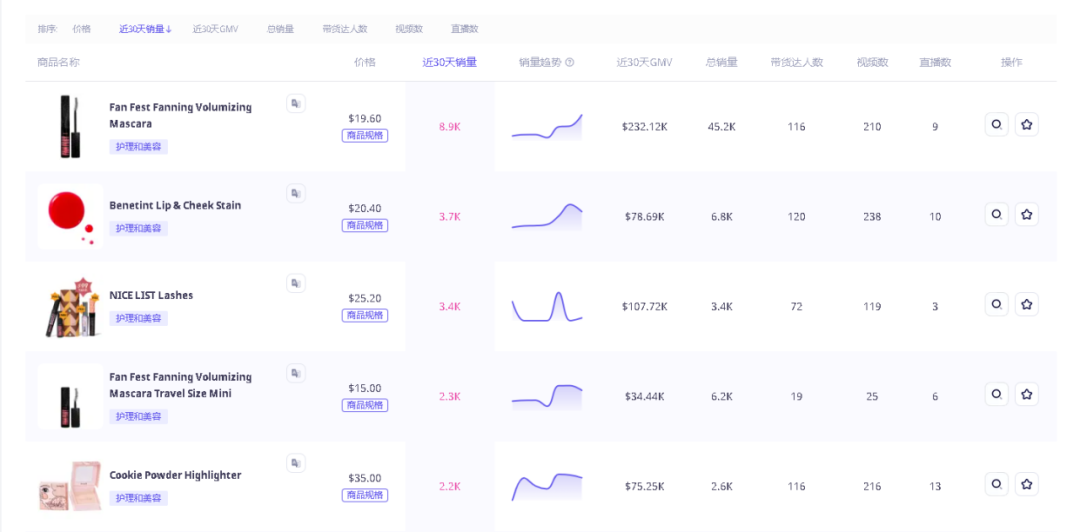This screenshot has height=532, width=1080.
Task: Toggle the 近30天销量 descending sort option
Action: (145, 29)
